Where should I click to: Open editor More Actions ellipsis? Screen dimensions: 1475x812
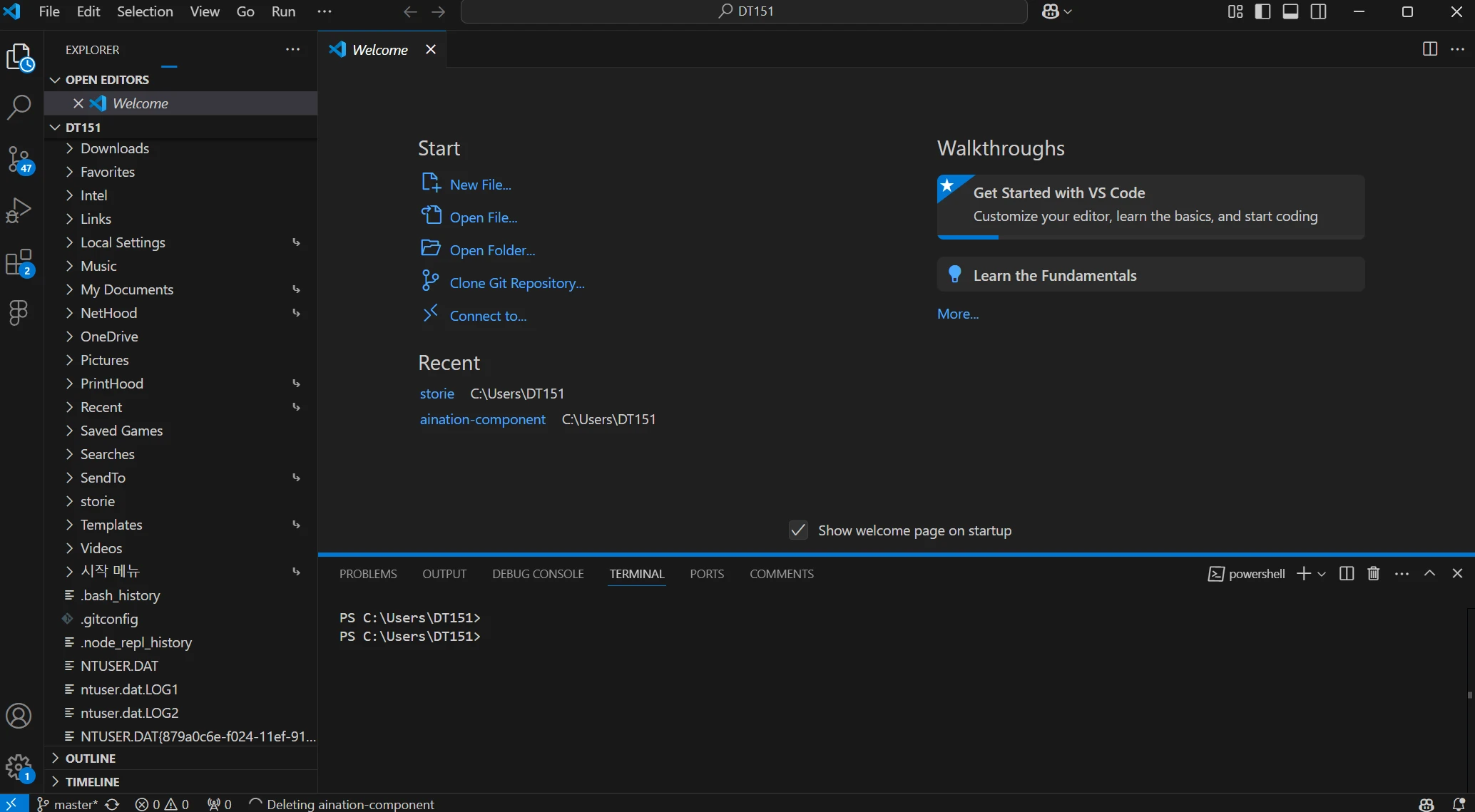1457,48
